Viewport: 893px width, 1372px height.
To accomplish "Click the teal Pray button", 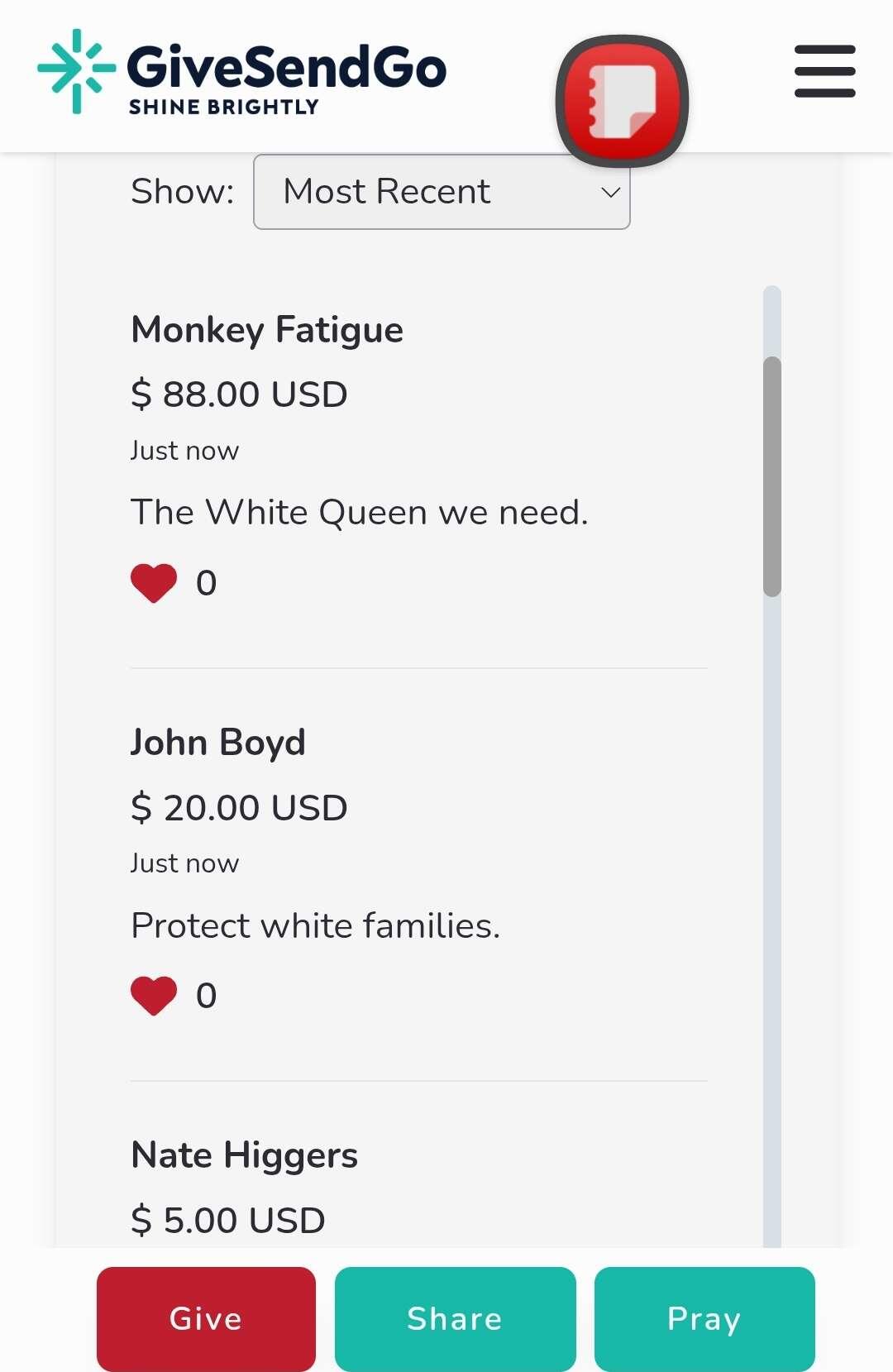I will (x=704, y=1318).
